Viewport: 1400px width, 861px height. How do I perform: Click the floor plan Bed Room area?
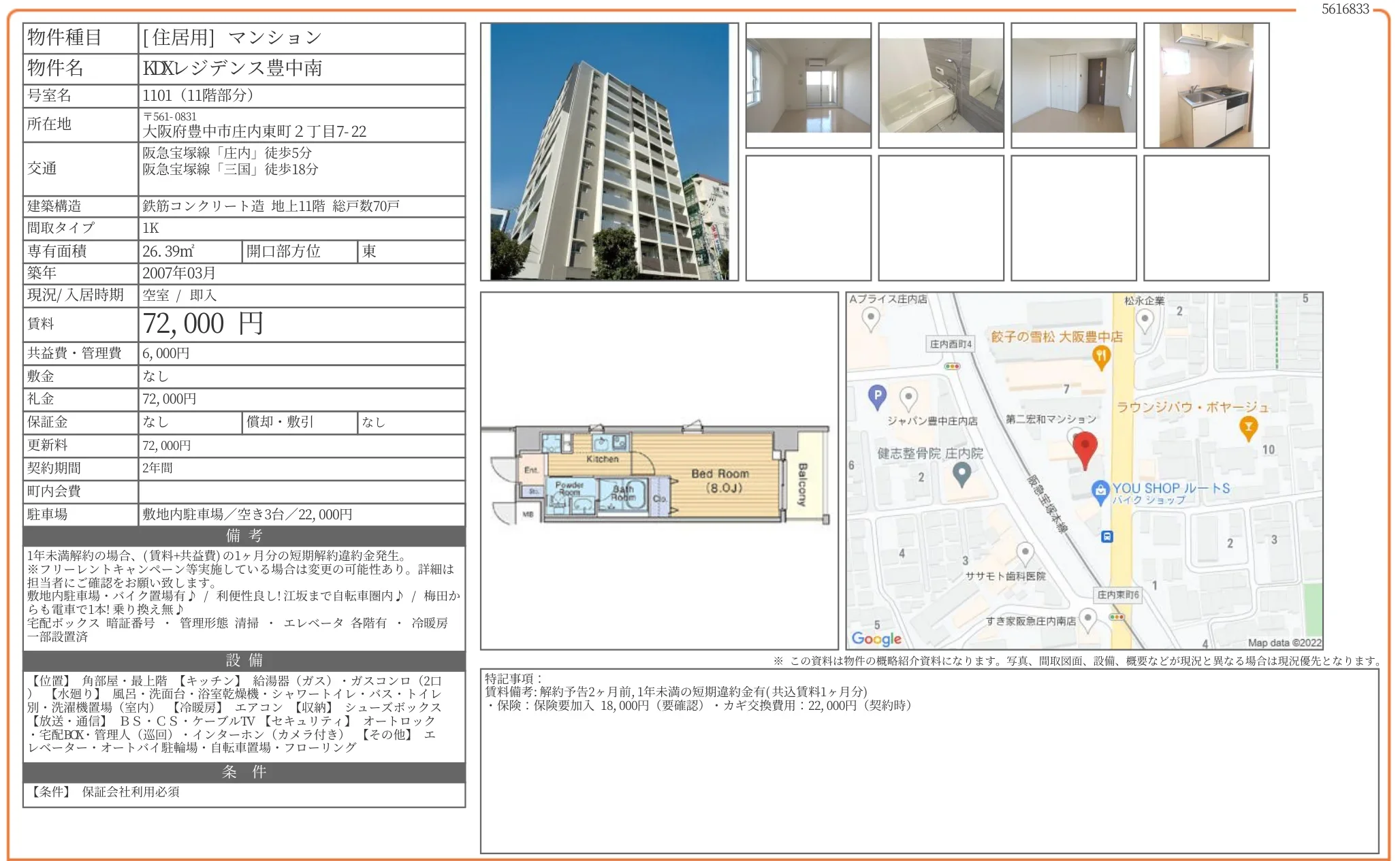(719, 480)
